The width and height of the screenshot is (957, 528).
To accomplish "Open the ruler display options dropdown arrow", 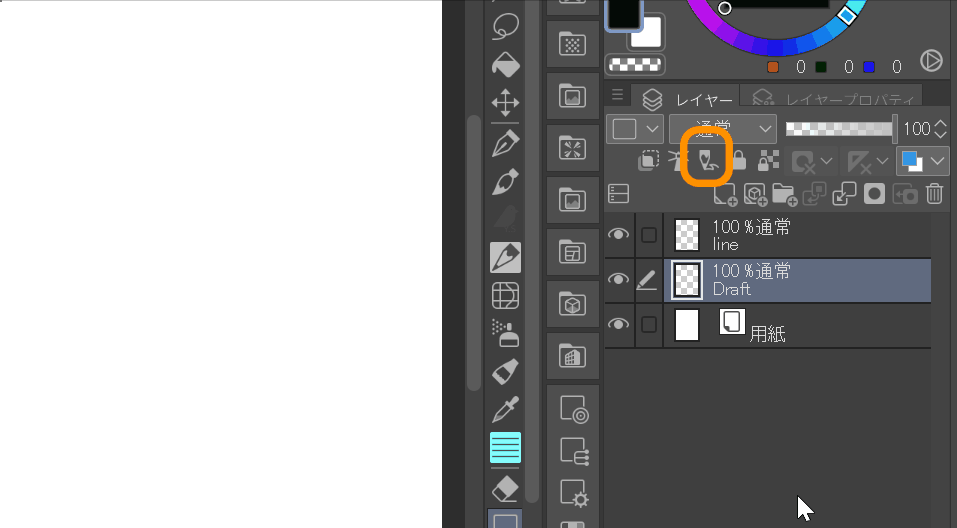I will pyautogui.click(x=882, y=161).
